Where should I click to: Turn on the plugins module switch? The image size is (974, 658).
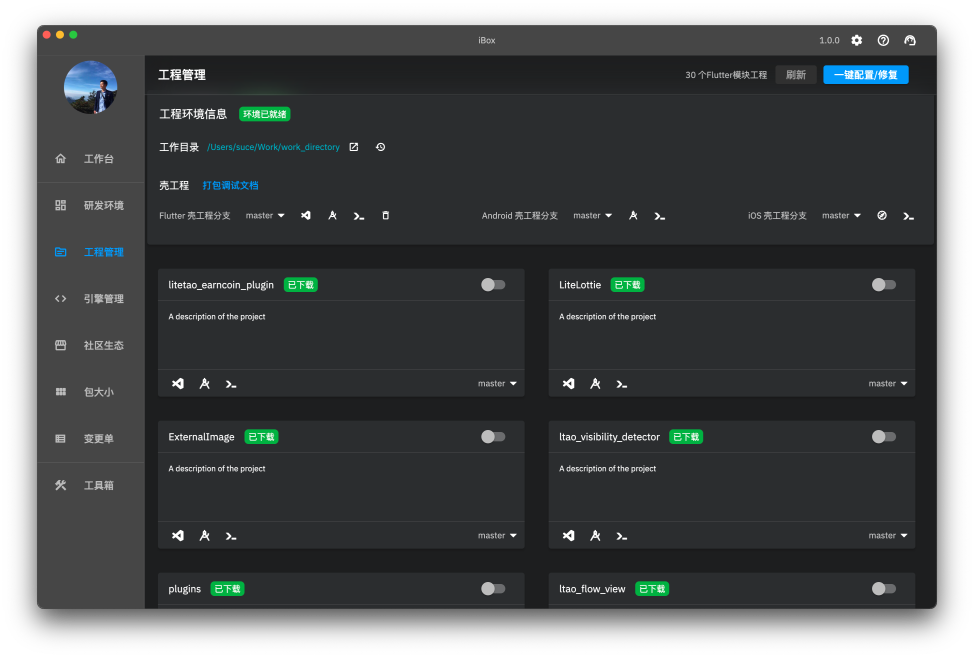click(x=493, y=589)
